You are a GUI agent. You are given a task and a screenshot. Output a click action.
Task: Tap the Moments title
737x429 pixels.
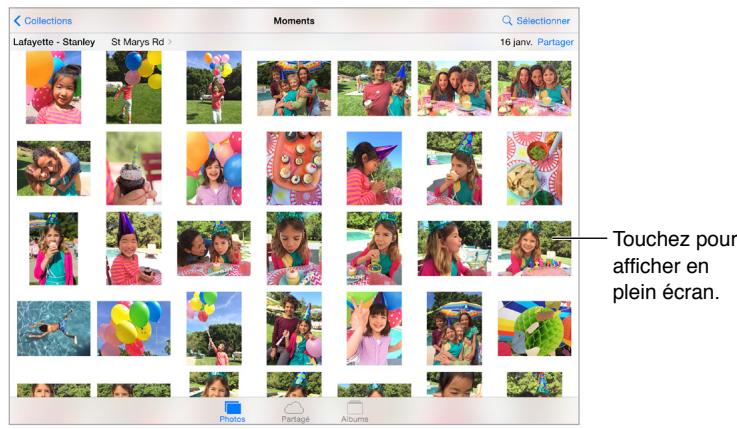tap(294, 21)
